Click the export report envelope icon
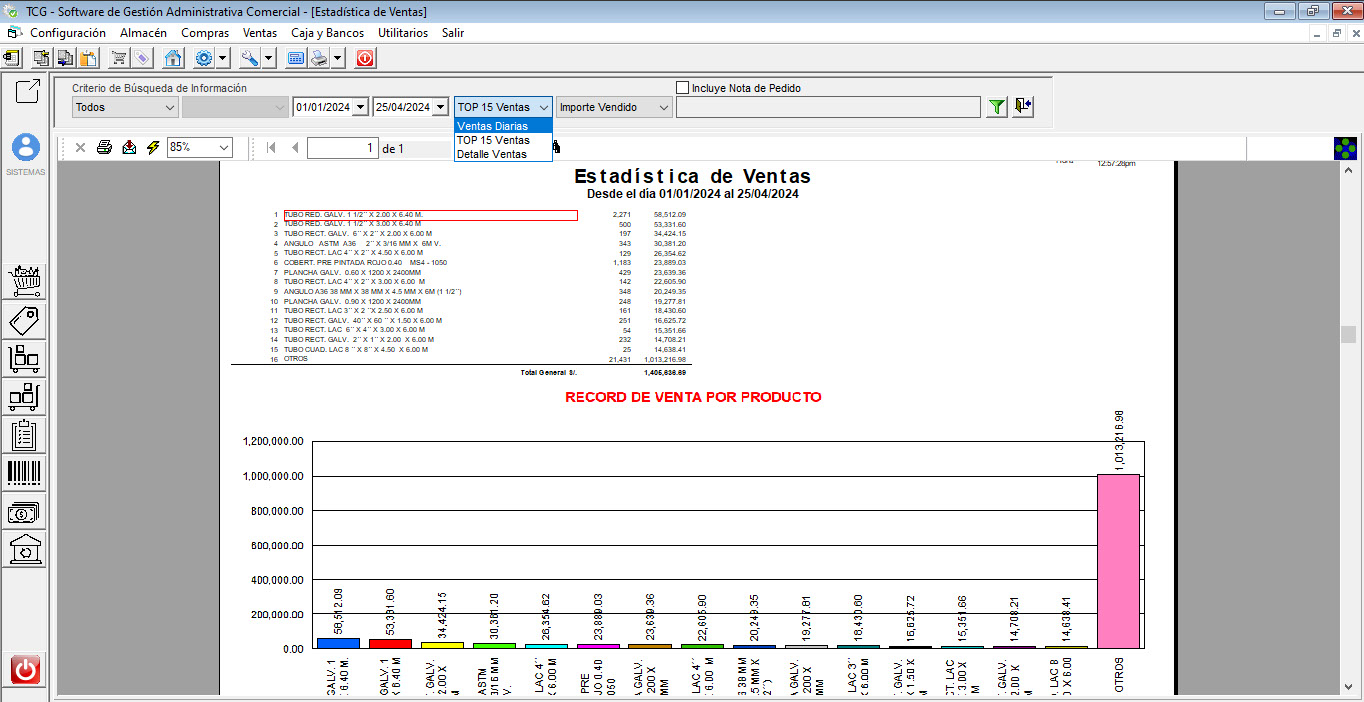Viewport: 1364px width, 702px height. [129, 148]
